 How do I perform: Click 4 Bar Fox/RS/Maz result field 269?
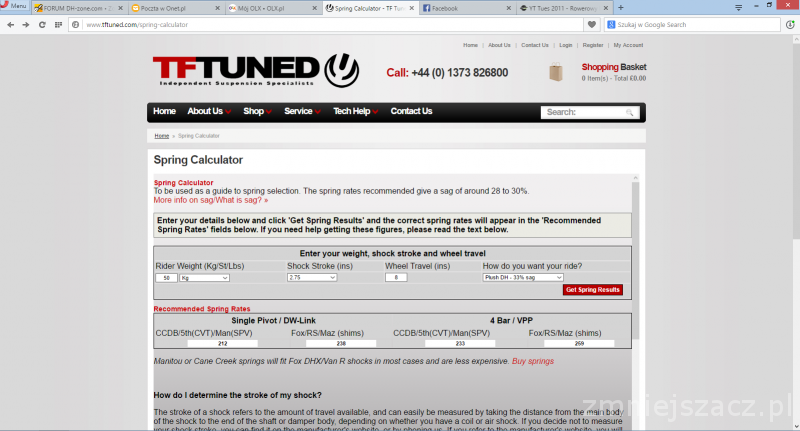click(579, 344)
